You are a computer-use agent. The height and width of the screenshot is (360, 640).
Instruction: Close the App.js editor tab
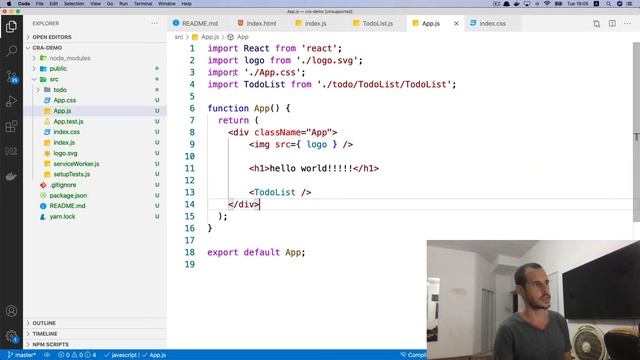point(456,23)
